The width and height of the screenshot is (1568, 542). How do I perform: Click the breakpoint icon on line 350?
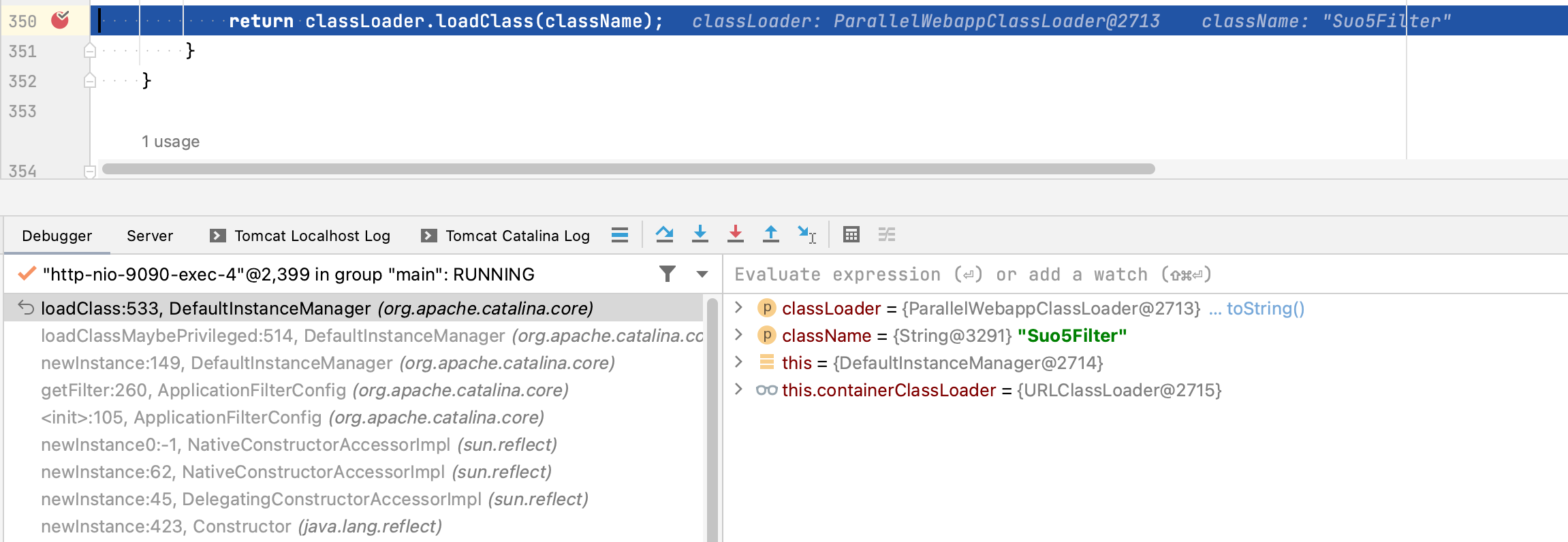60,20
